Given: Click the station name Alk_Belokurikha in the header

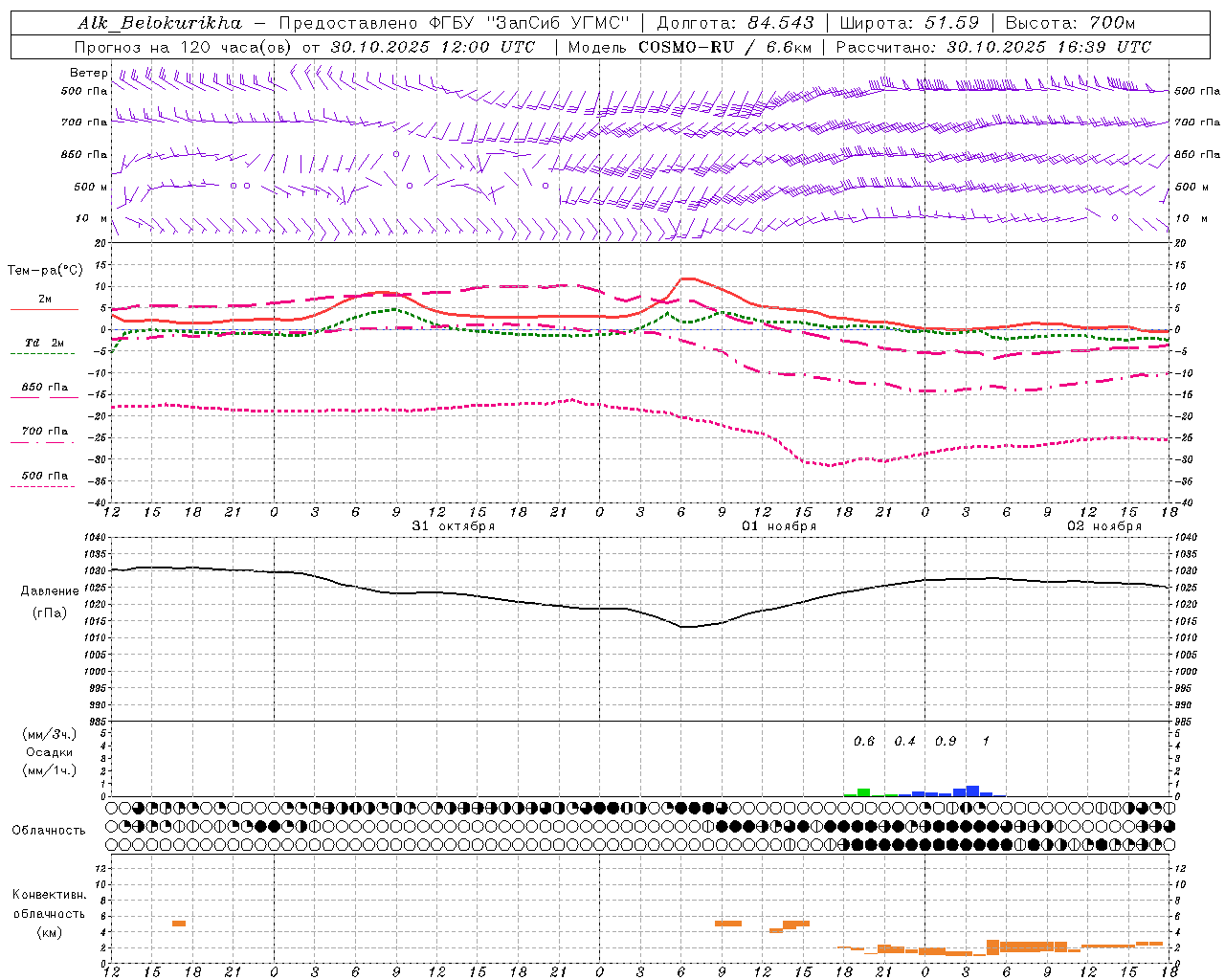Looking at the screenshot, I should pyautogui.click(x=161, y=23).
